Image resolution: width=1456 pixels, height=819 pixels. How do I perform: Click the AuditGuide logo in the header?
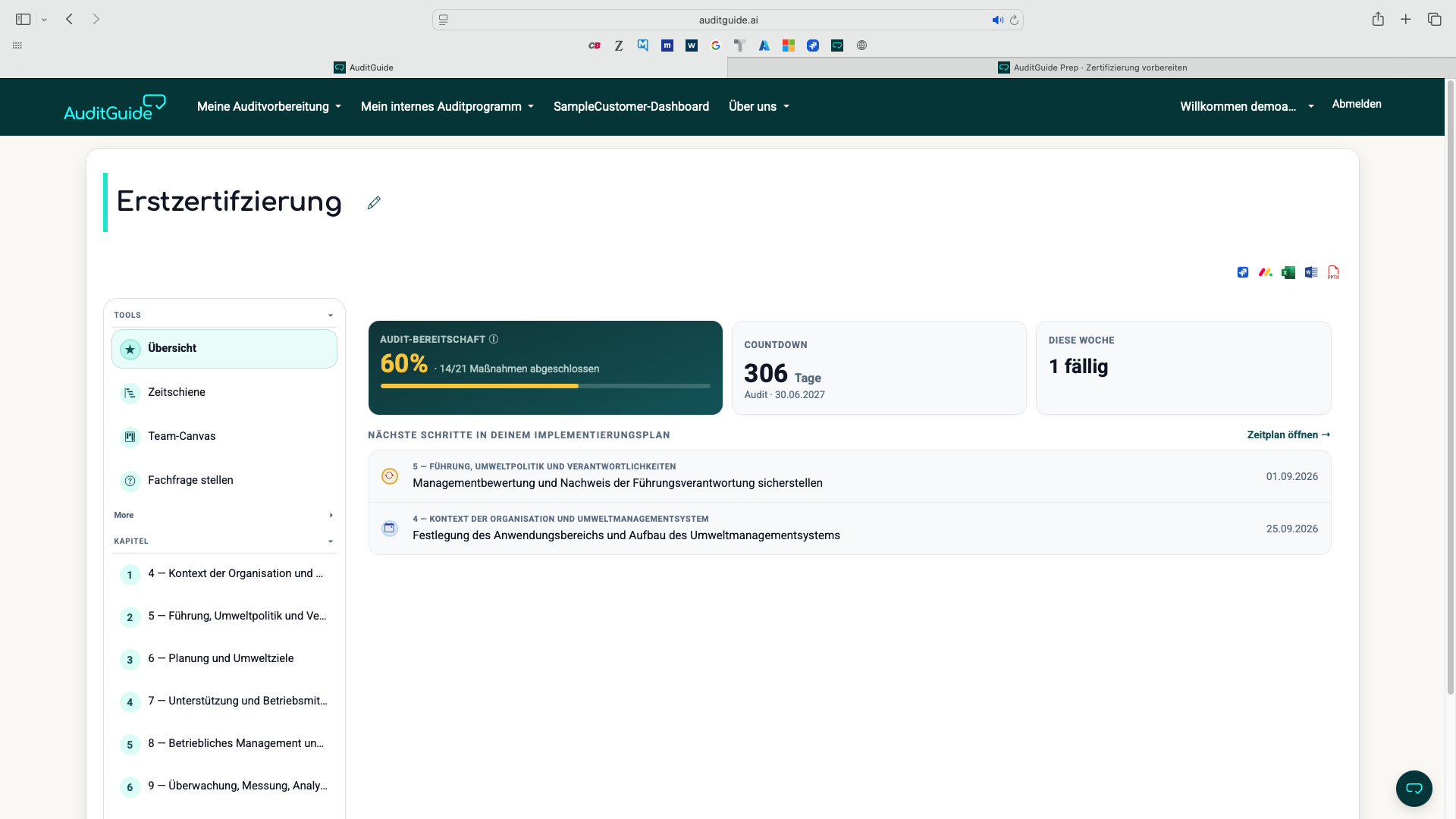(115, 107)
